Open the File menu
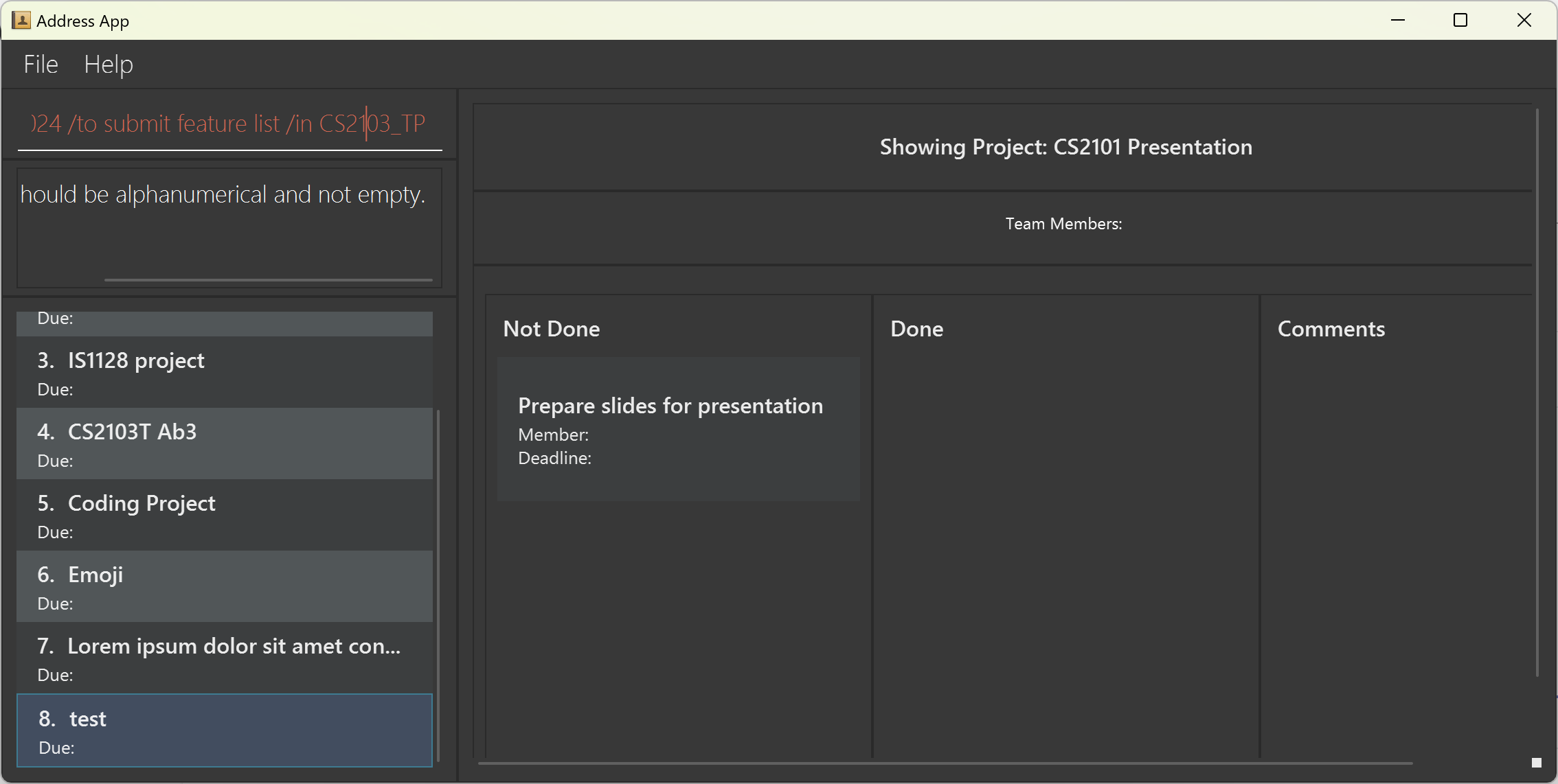 coord(41,65)
